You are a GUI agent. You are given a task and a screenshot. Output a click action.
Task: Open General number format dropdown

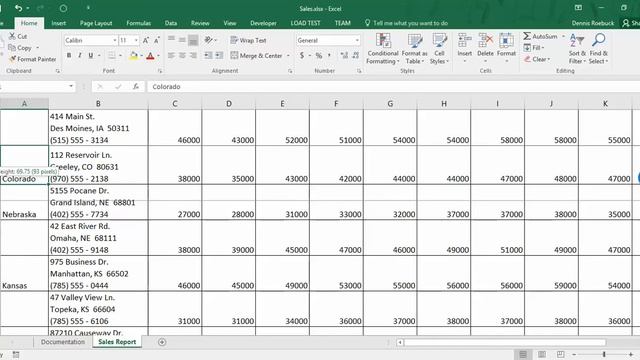357,40
